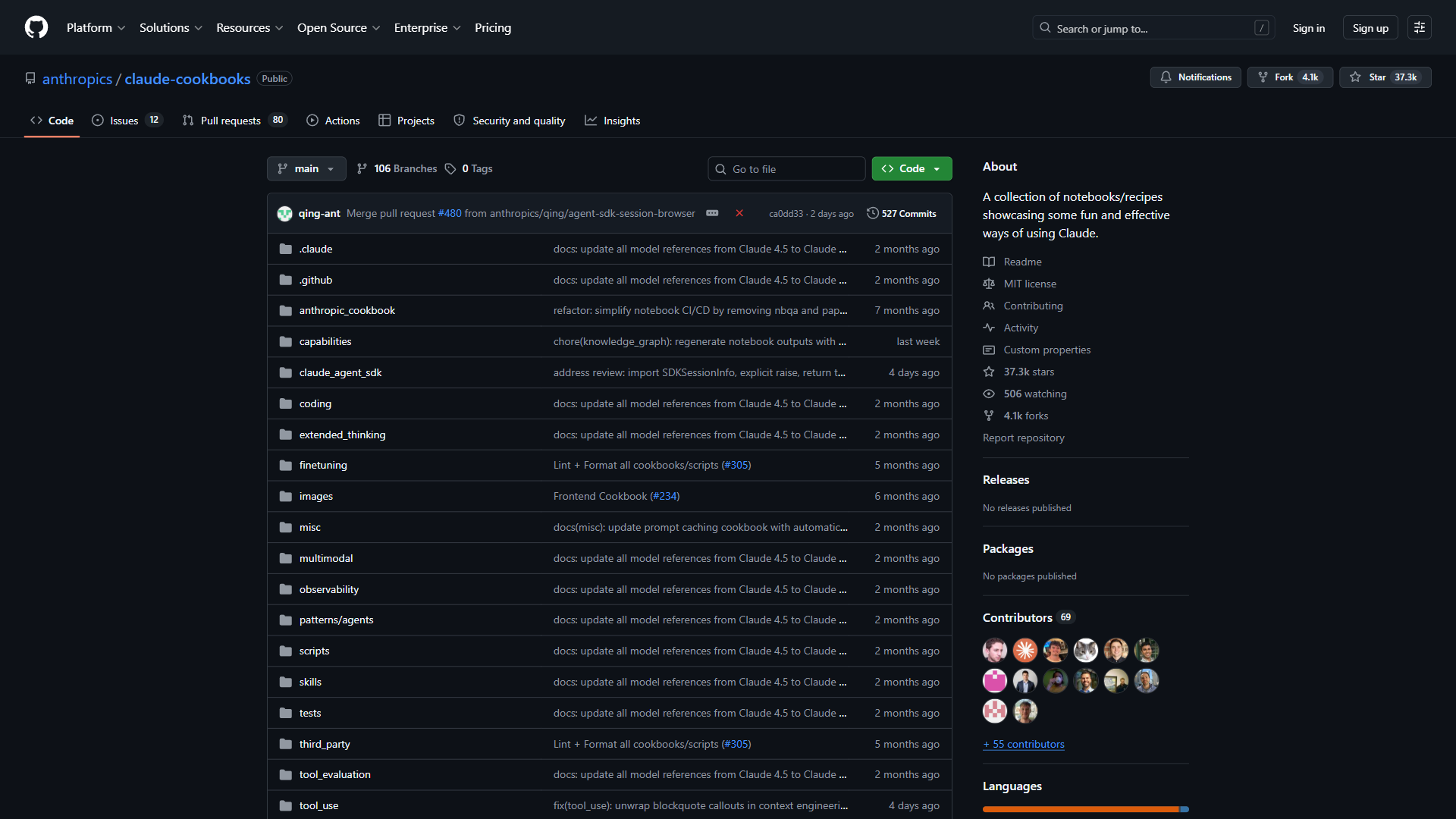Open the orange starburst contributor avatar
This screenshot has height=819, width=1456.
click(1025, 650)
